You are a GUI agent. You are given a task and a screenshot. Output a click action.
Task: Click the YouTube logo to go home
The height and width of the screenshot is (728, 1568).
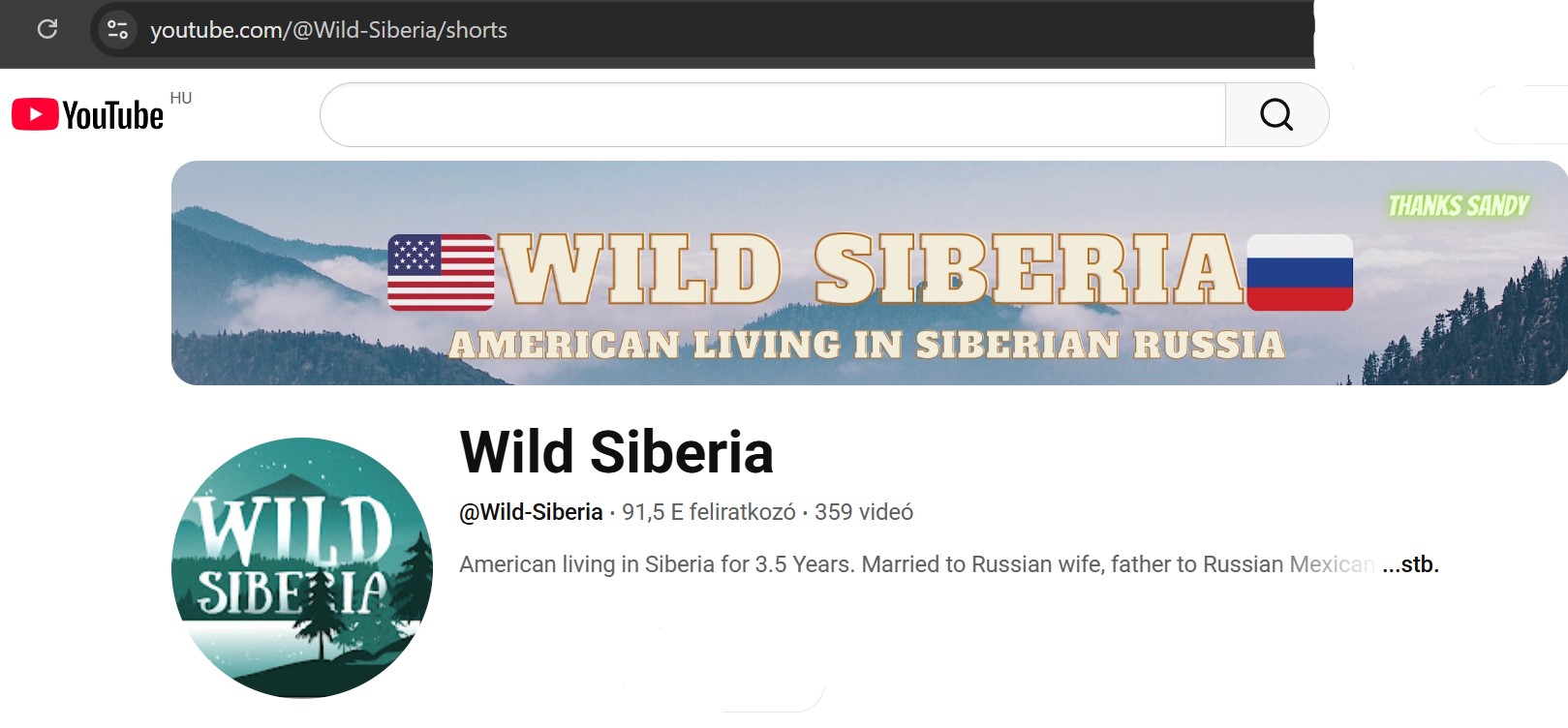click(87, 115)
